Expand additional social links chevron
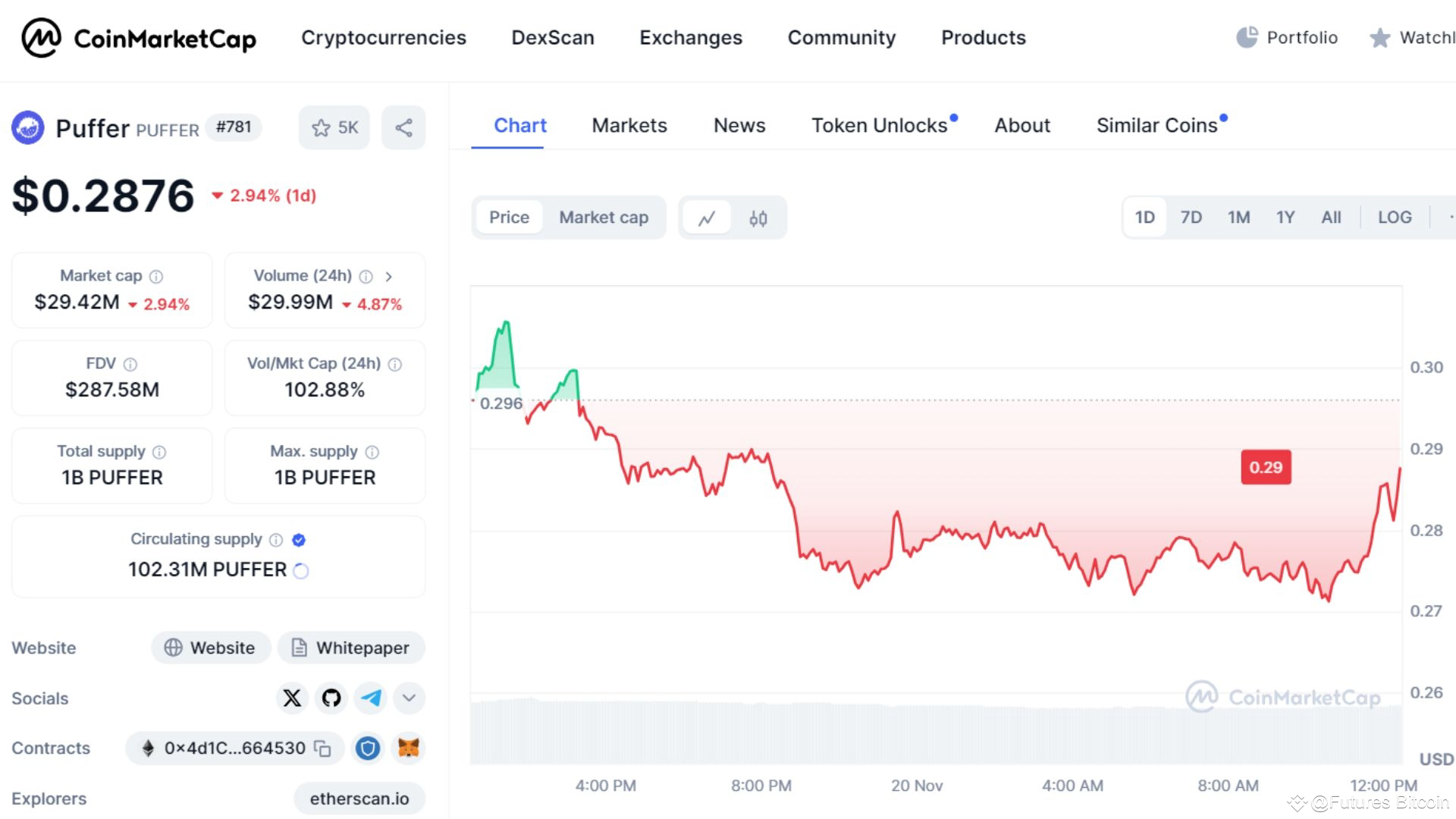Screen dimensions: 1456x819 [409, 698]
